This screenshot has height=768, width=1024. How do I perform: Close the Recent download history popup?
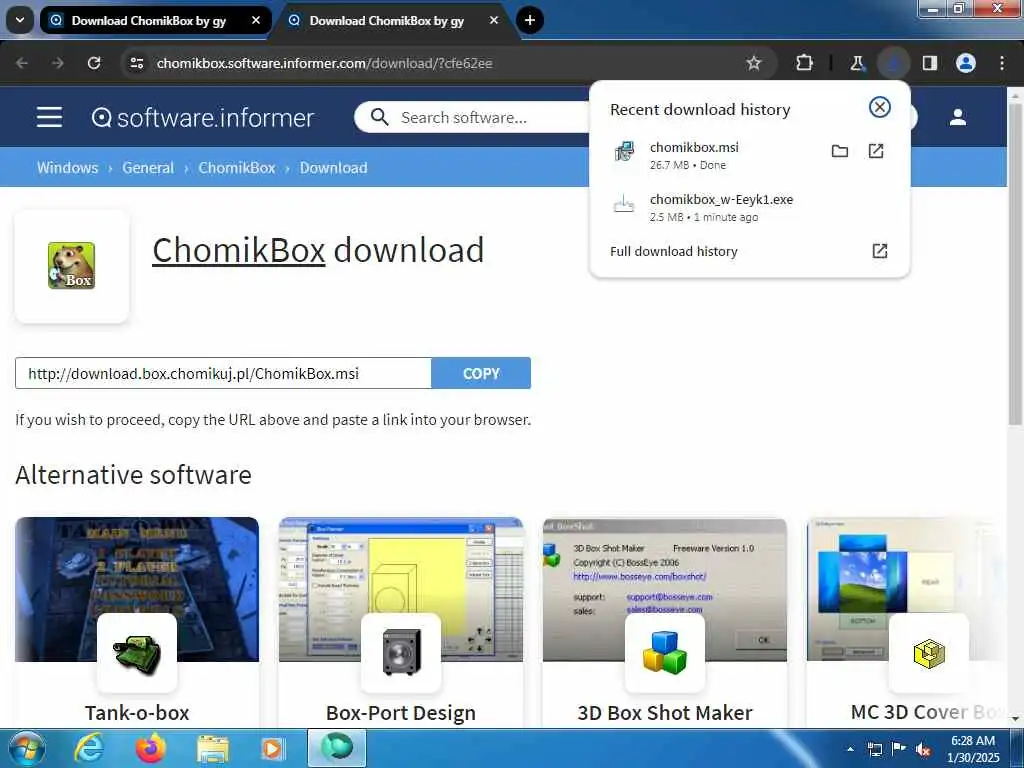click(x=880, y=107)
